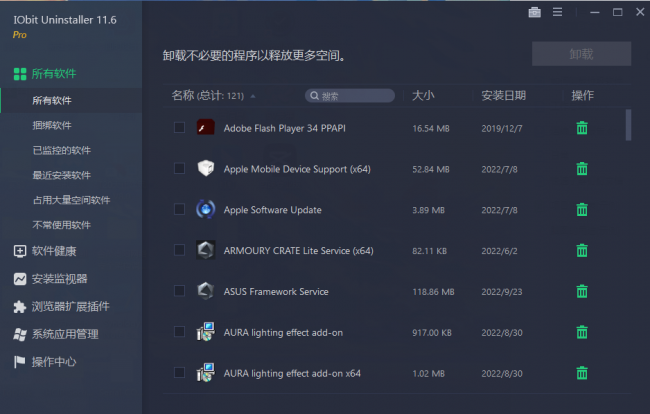This screenshot has height=414, width=650.
Task: Click the green grid icon beside 所有软件
Action: [x=20, y=74]
